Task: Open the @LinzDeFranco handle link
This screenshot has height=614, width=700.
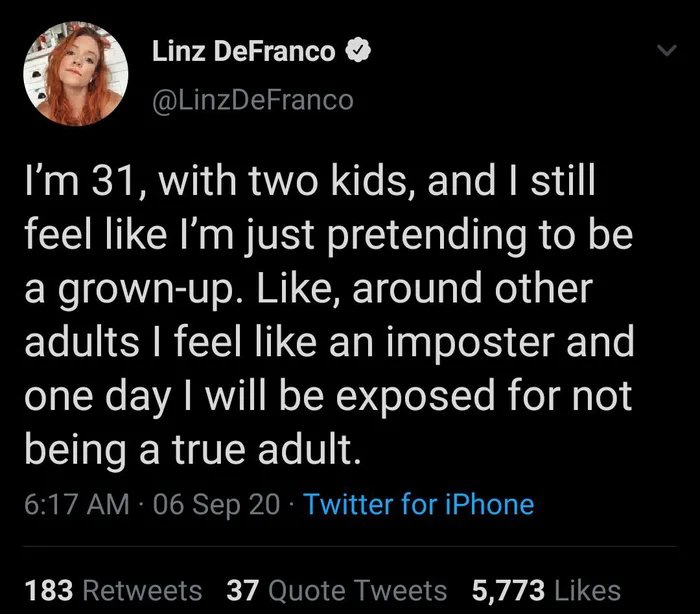Action: pyautogui.click(x=252, y=100)
